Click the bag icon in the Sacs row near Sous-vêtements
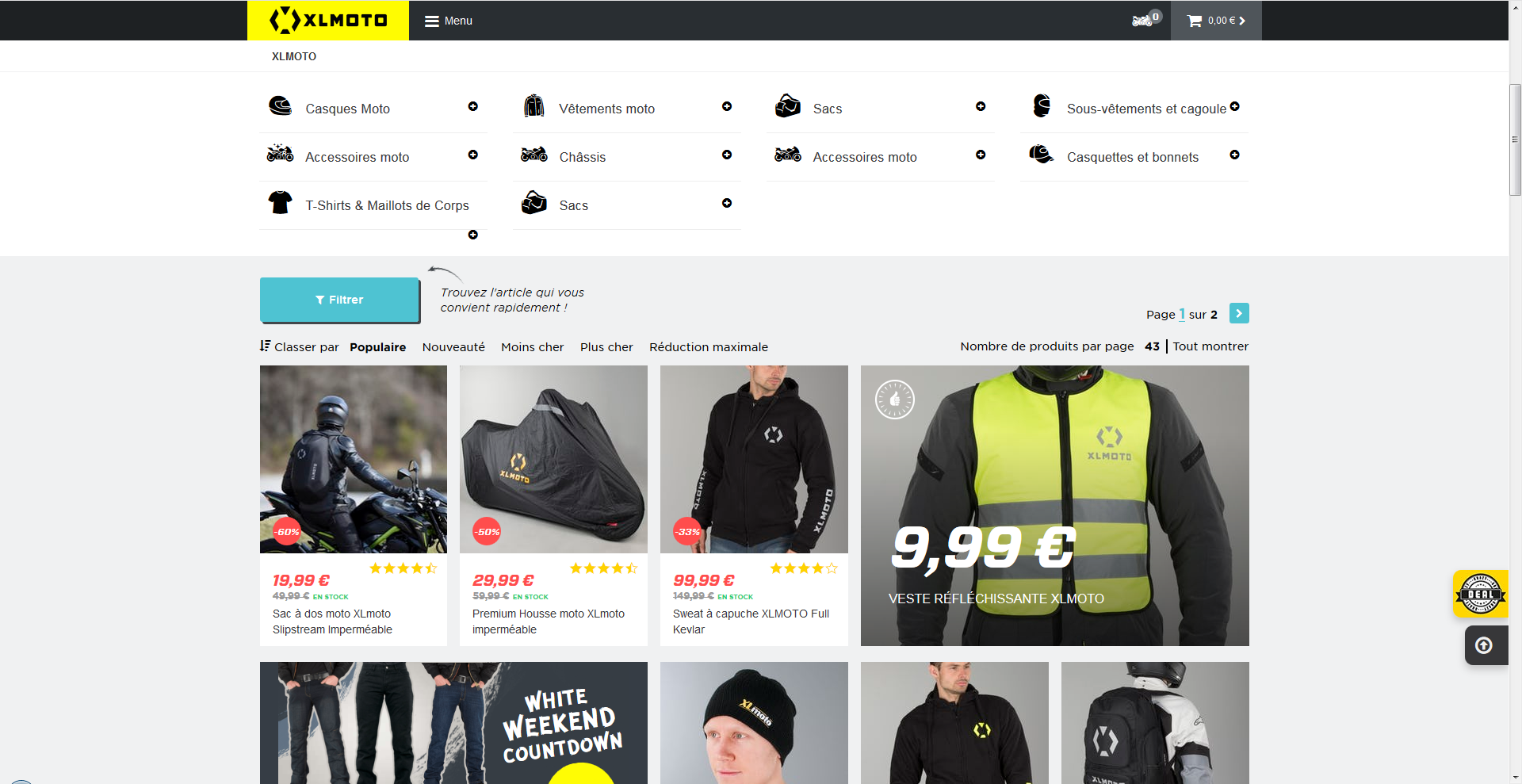Viewport: 1522px width, 784px height. tap(788, 106)
